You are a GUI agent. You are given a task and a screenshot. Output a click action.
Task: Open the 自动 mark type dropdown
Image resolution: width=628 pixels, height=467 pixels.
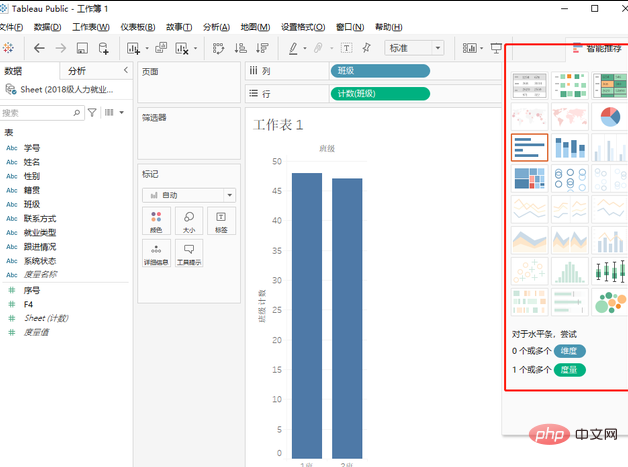[x=189, y=195]
